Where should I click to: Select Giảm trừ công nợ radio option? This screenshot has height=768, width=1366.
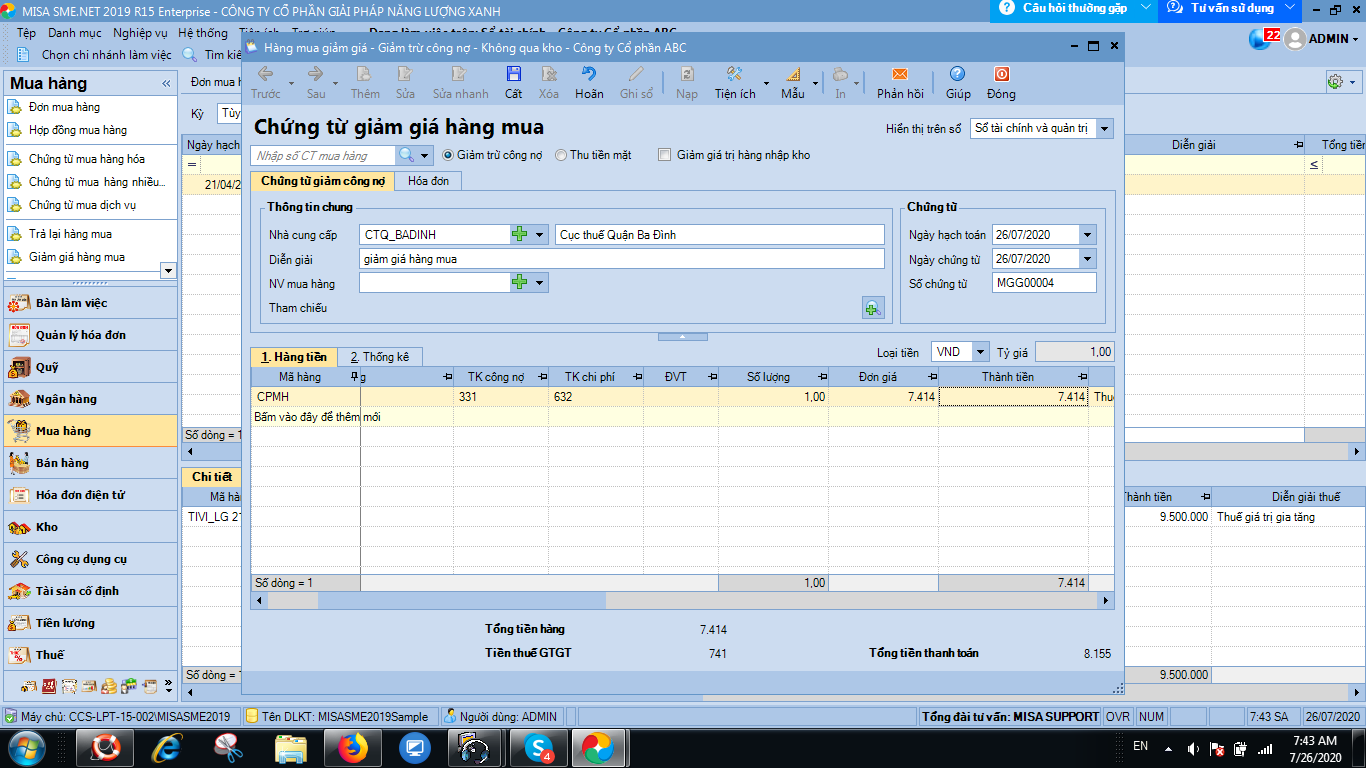coord(449,155)
